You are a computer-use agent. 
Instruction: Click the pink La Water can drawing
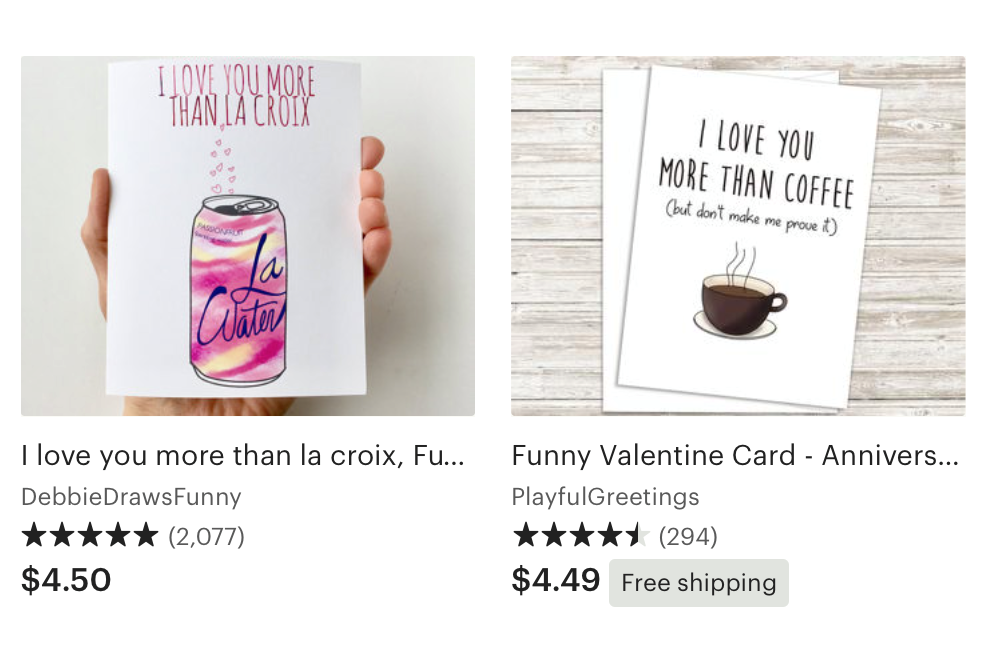pyautogui.click(x=238, y=290)
